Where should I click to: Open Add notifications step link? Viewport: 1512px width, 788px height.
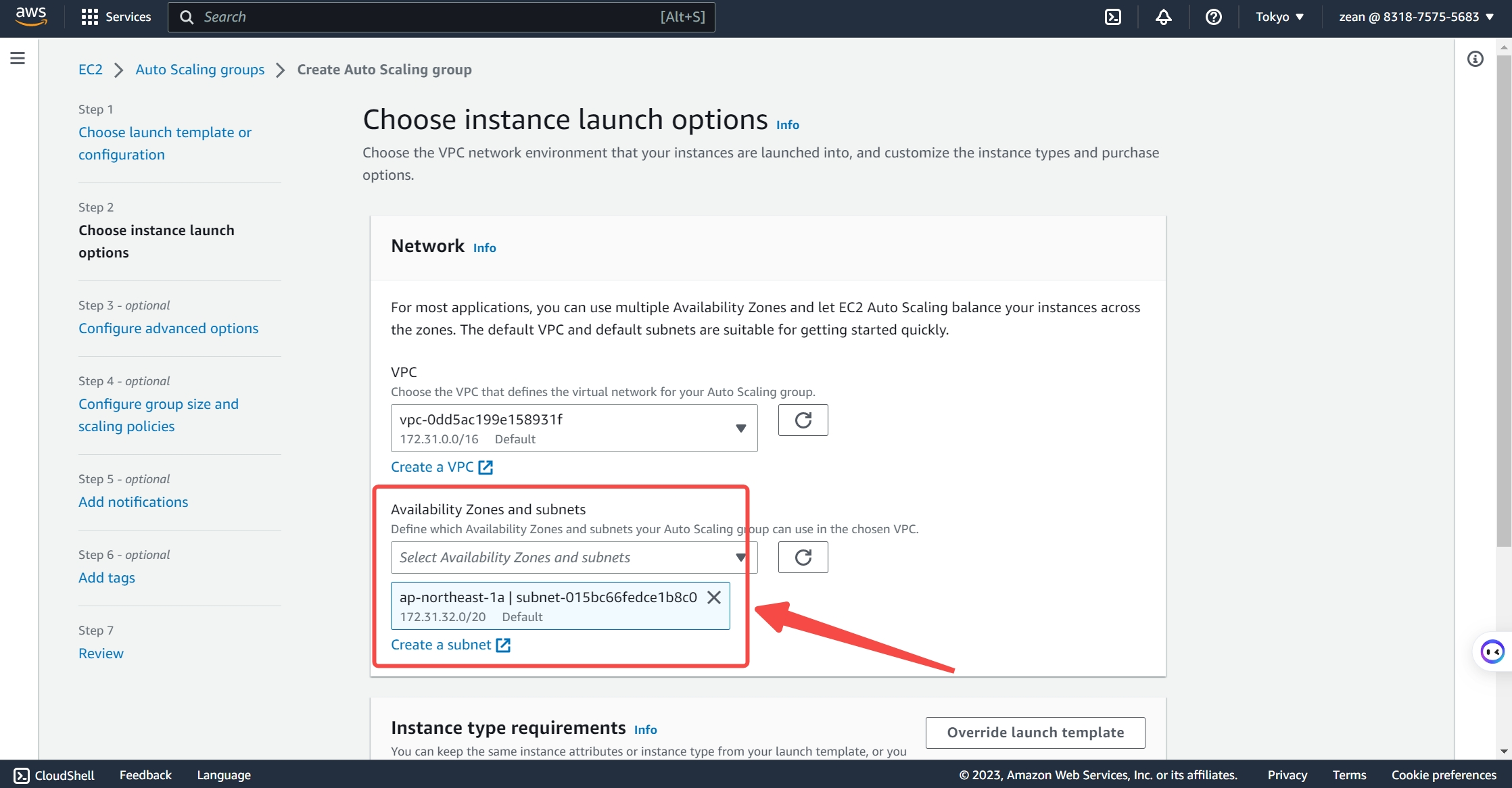tap(133, 501)
